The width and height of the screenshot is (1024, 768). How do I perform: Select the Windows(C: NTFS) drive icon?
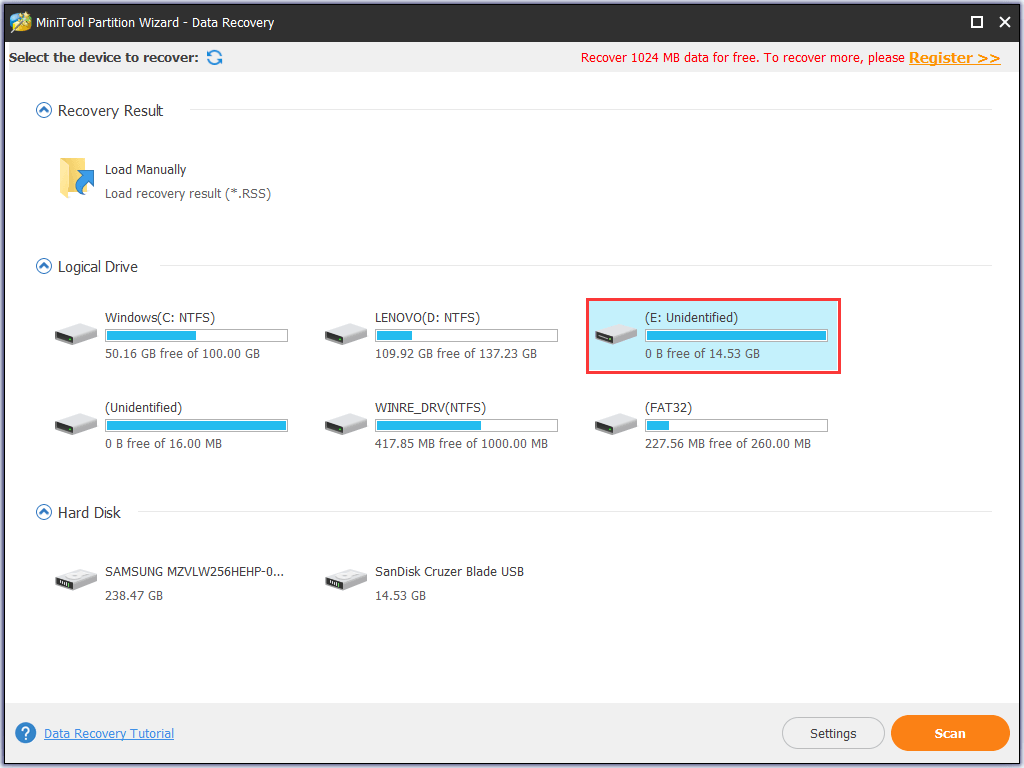point(76,334)
